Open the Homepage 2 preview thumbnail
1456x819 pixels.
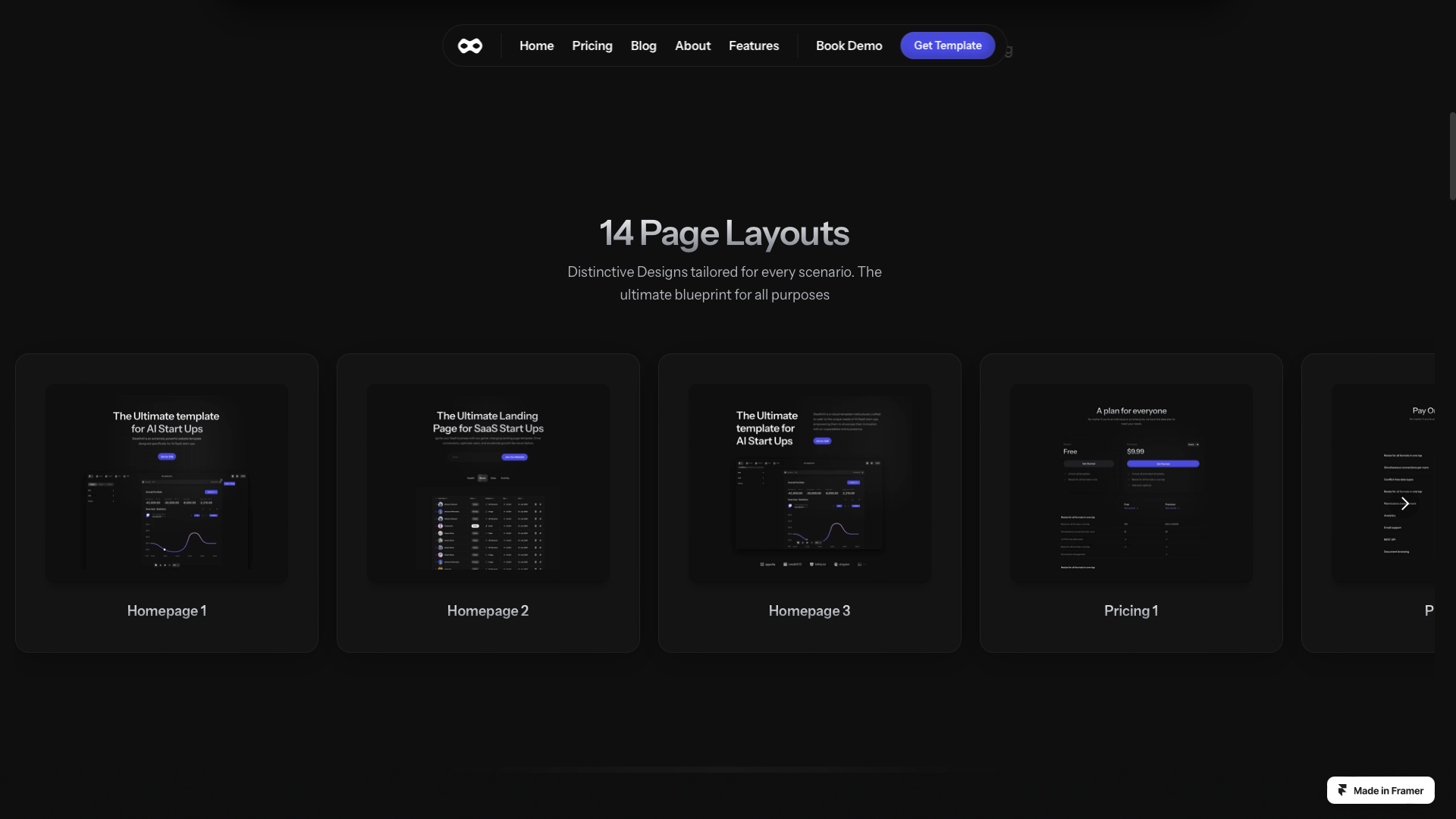[x=488, y=482]
